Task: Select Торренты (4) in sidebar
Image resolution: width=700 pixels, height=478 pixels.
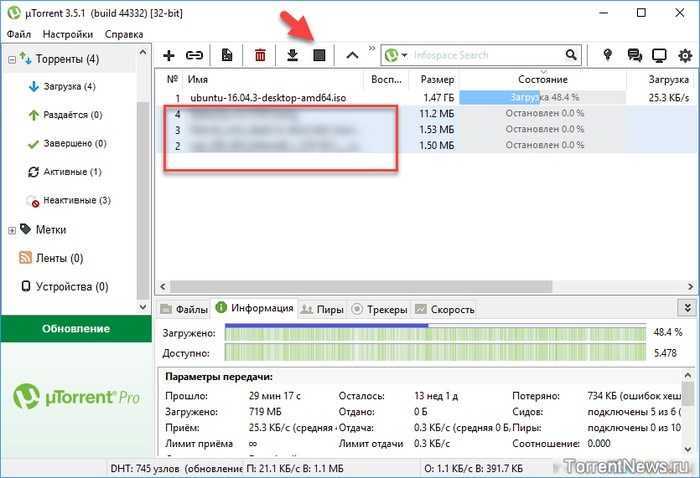Action: coord(67,59)
